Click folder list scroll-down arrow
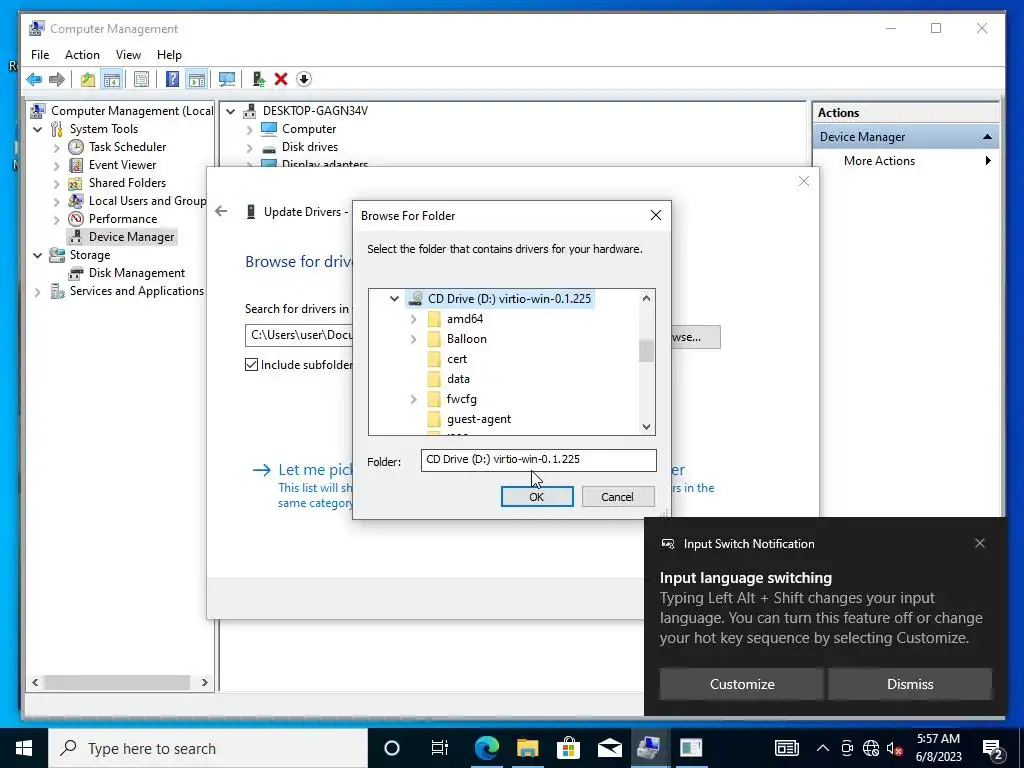This screenshot has height=768, width=1024. click(x=646, y=427)
